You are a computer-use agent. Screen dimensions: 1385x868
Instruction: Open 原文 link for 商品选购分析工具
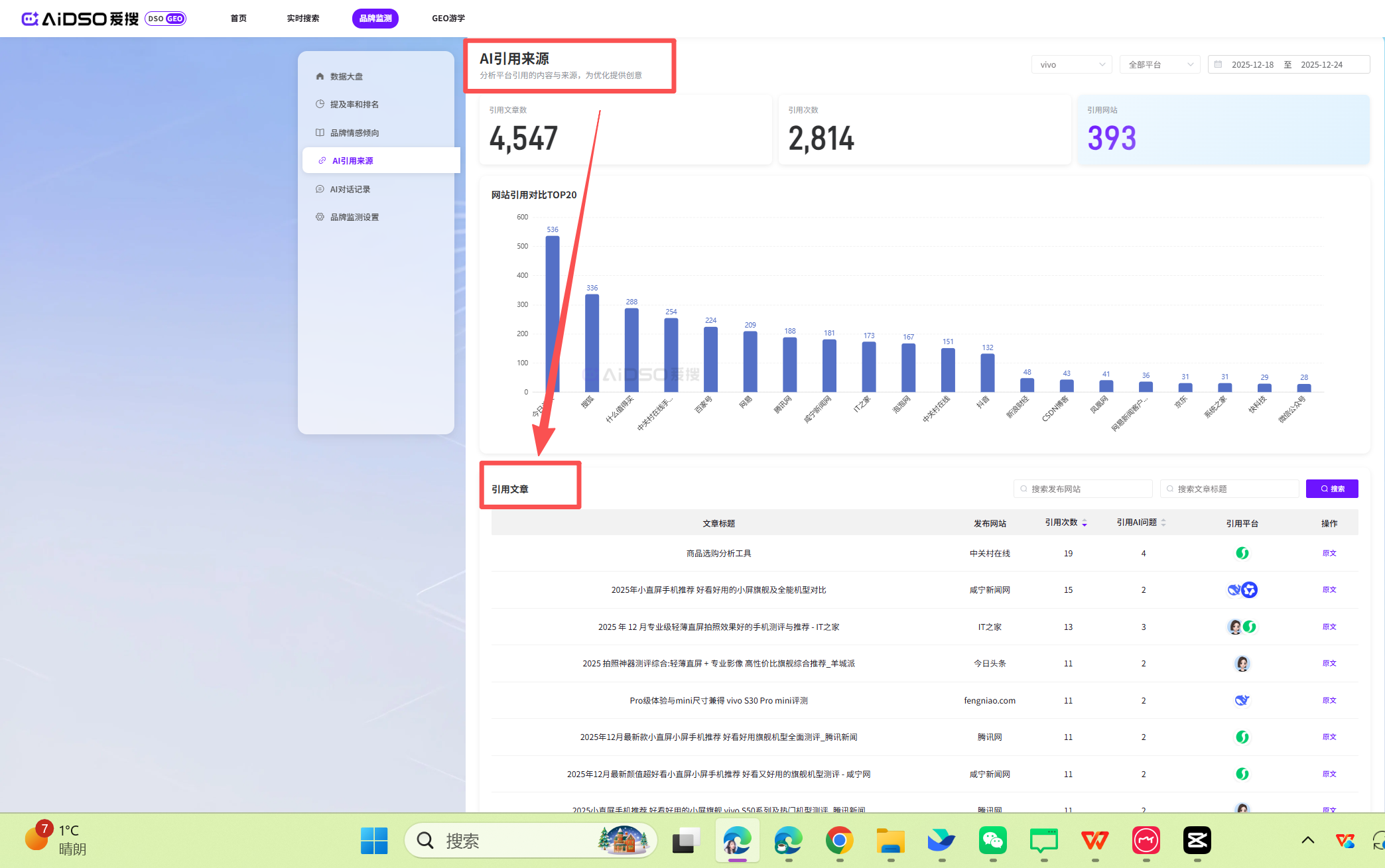[x=1329, y=553]
